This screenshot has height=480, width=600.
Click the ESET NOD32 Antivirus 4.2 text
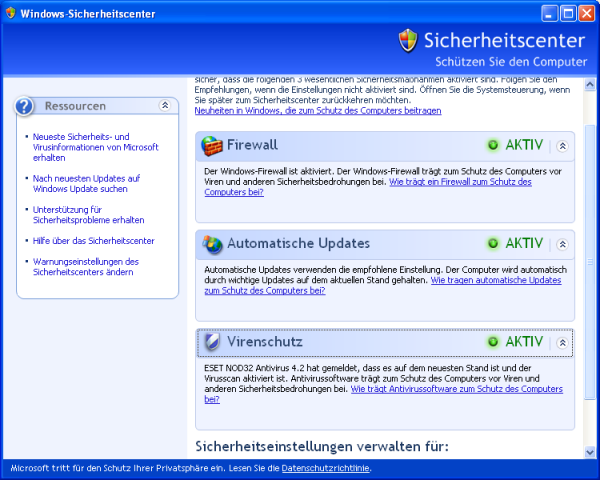[x=254, y=368]
